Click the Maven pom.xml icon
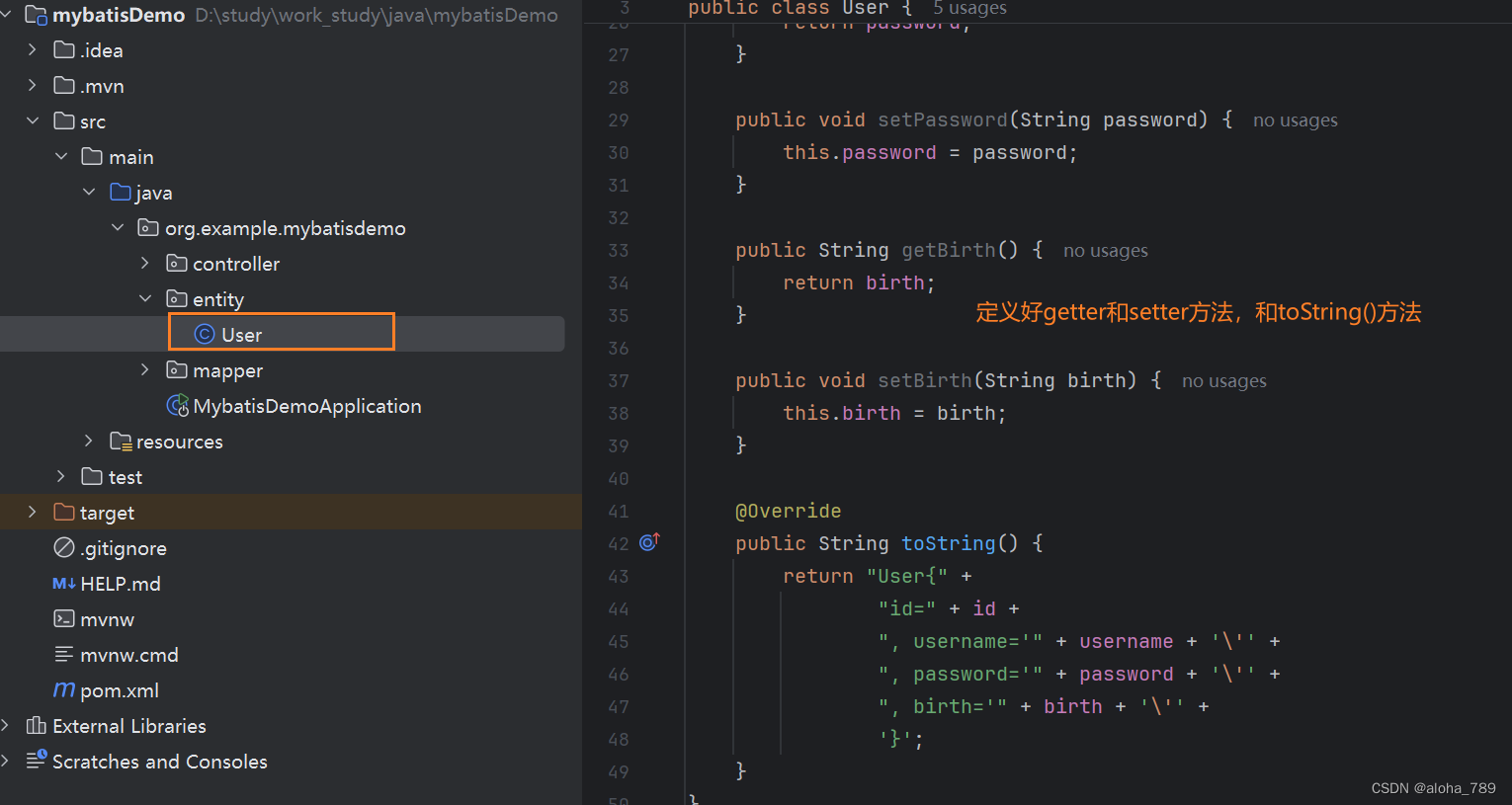Screen dimensions: 1512x805 pyautogui.click(x=64, y=689)
